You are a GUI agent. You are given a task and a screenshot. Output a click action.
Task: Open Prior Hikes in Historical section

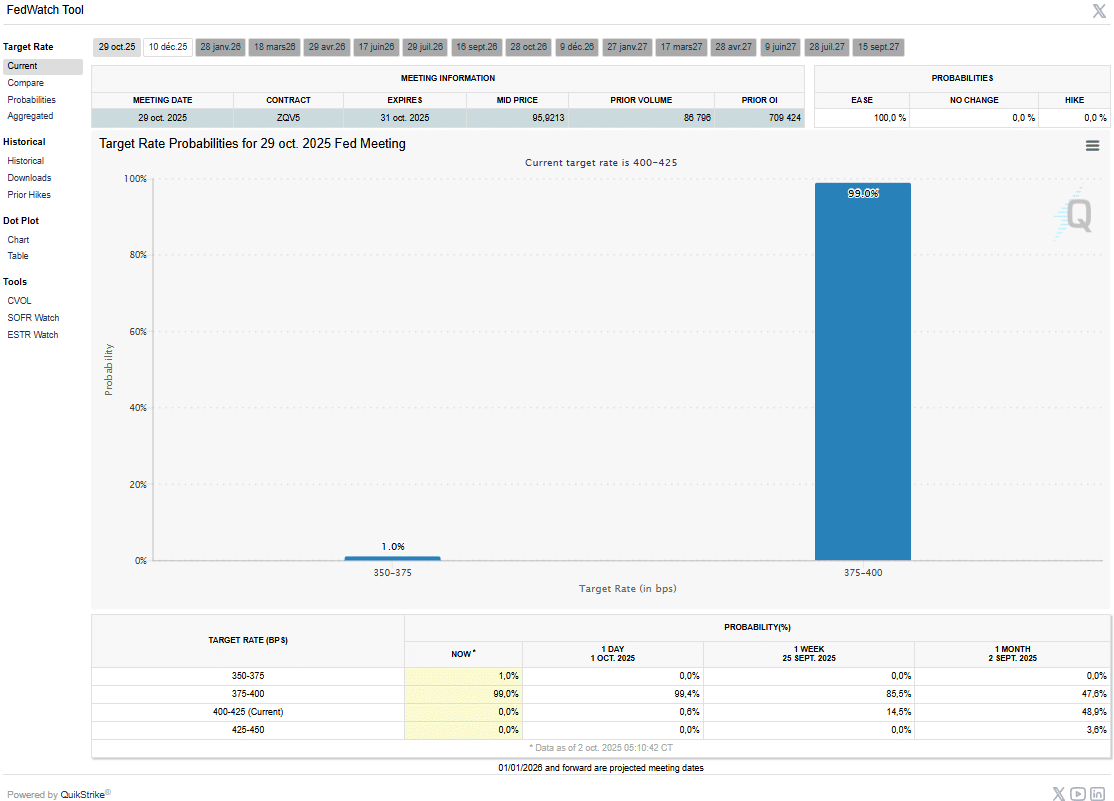click(29, 195)
